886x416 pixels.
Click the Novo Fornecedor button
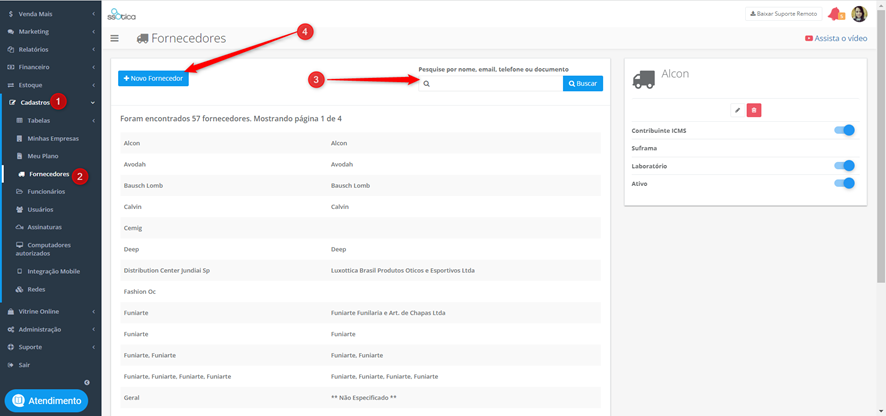[x=153, y=79]
